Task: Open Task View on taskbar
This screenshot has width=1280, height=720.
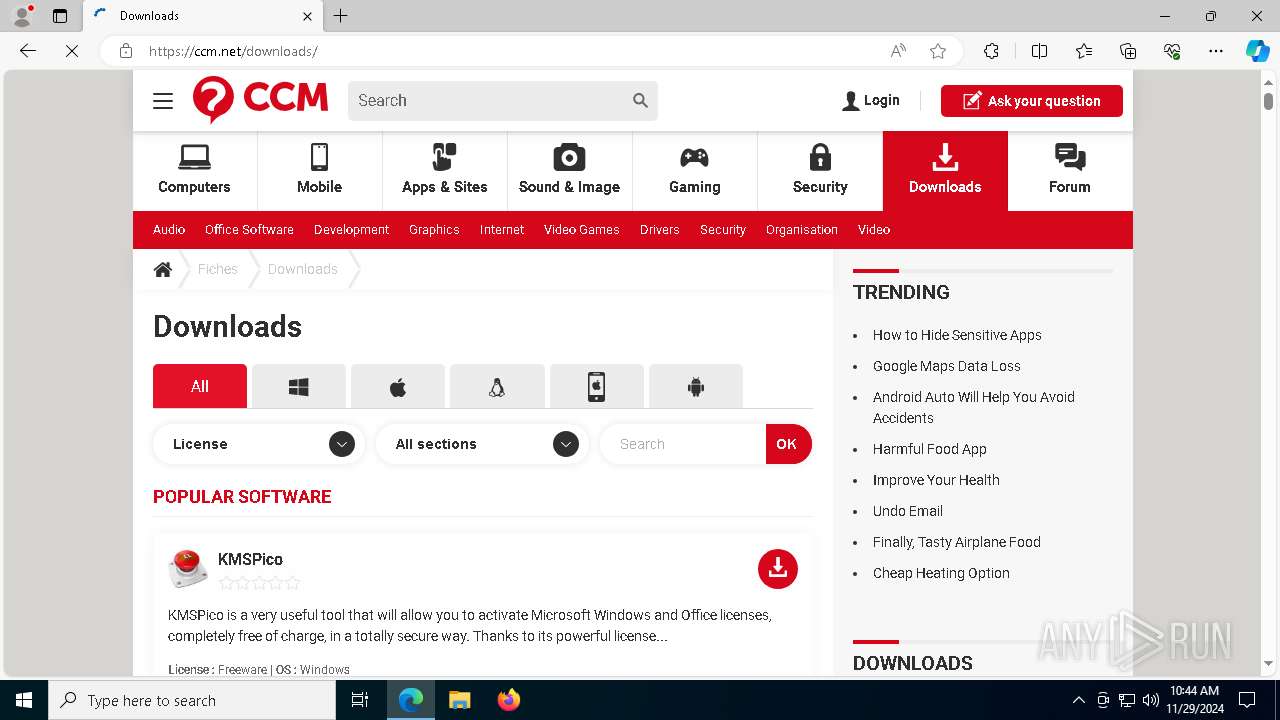Action: pyautogui.click(x=360, y=700)
